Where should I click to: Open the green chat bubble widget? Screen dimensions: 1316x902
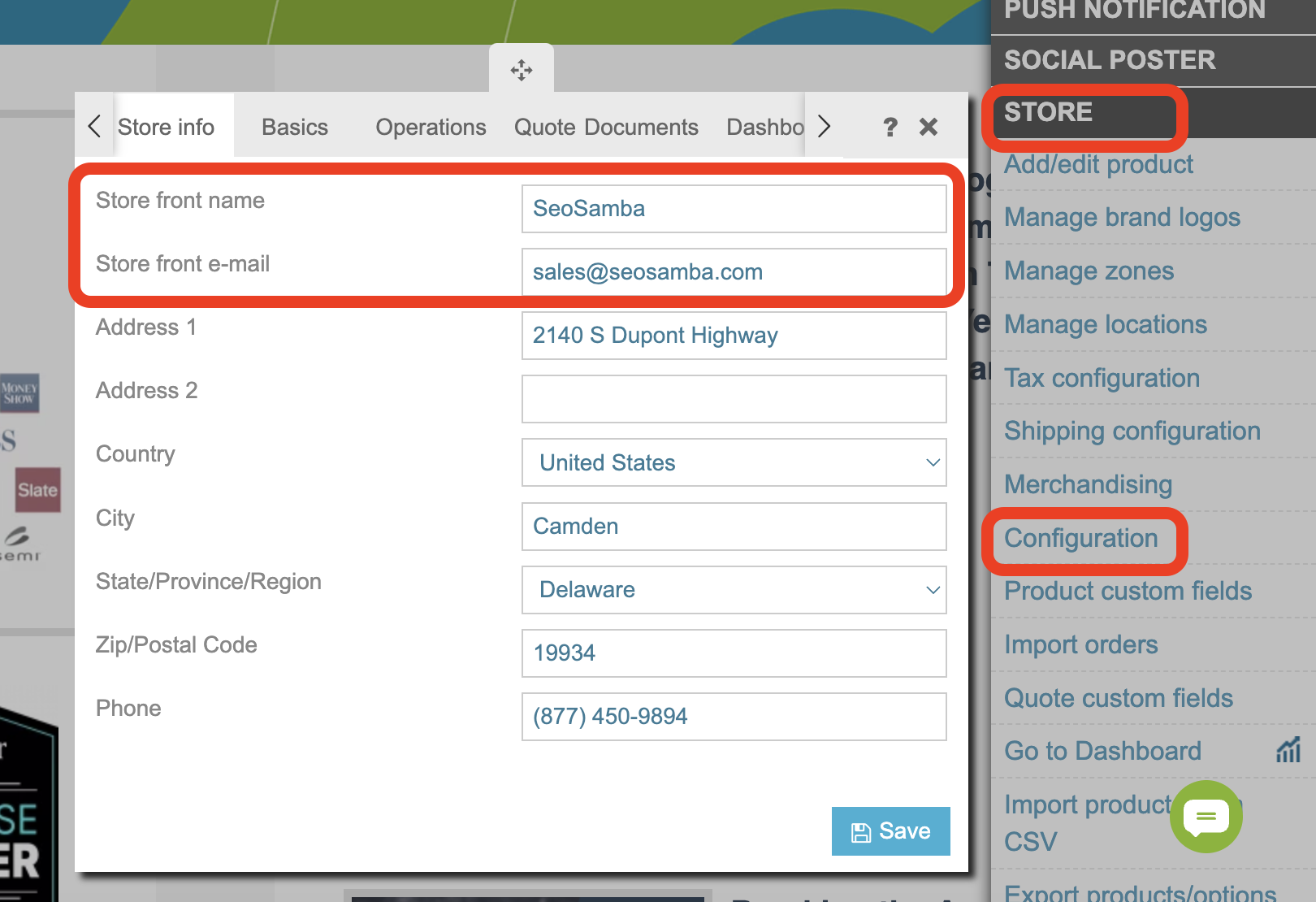[x=1206, y=817]
